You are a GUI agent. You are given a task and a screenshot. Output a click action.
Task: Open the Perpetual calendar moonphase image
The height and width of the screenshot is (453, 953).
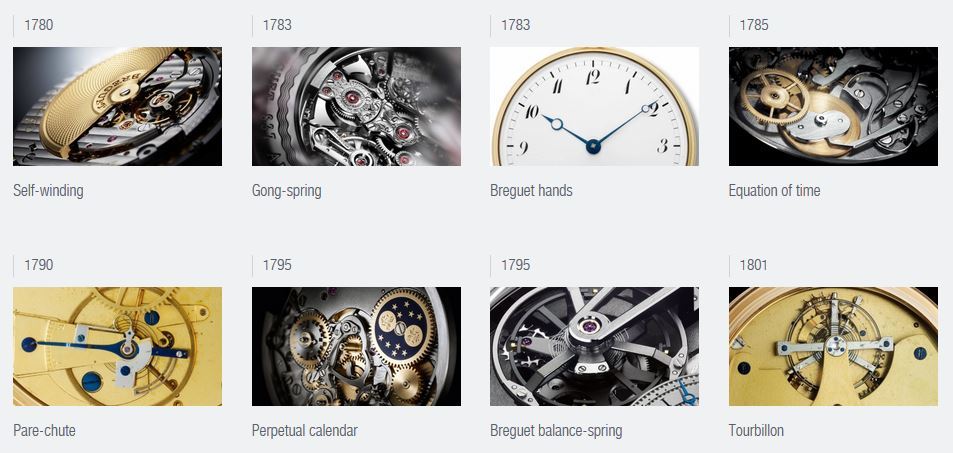tap(356, 347)
